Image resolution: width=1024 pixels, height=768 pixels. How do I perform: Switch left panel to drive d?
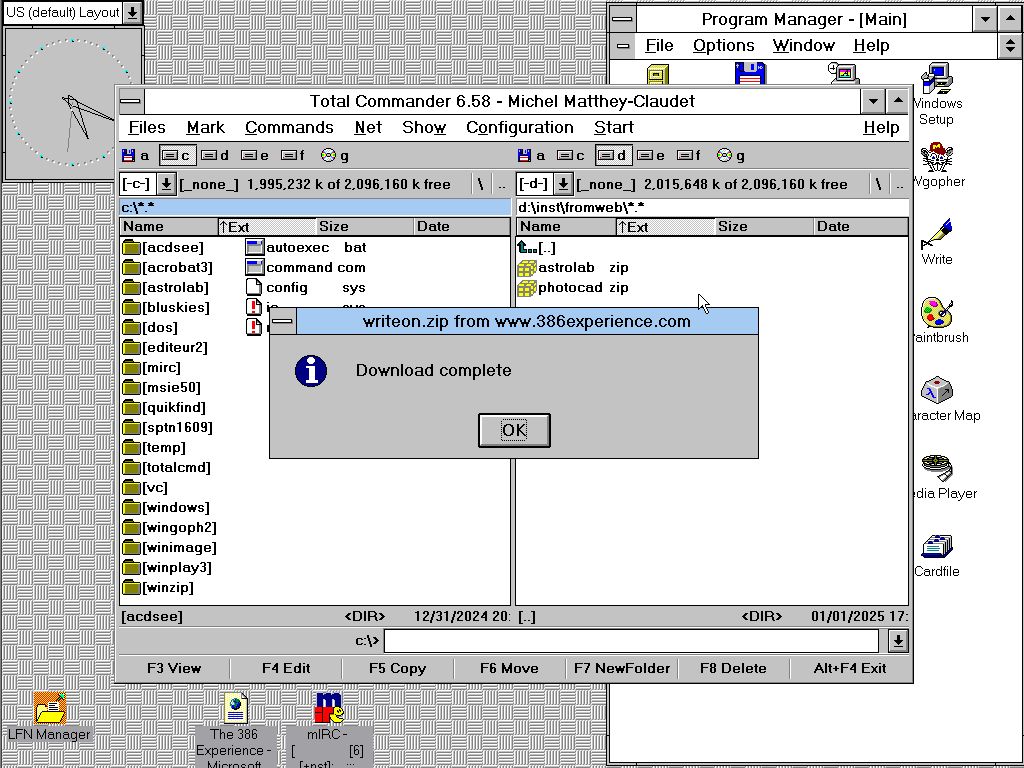click(x=214, y=155)
